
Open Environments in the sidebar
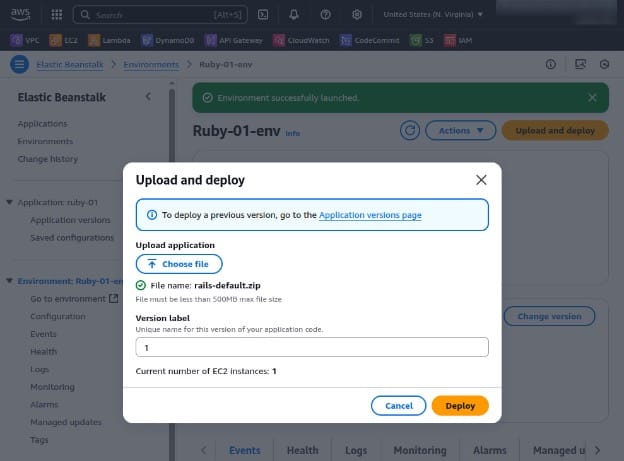[45, 141]
